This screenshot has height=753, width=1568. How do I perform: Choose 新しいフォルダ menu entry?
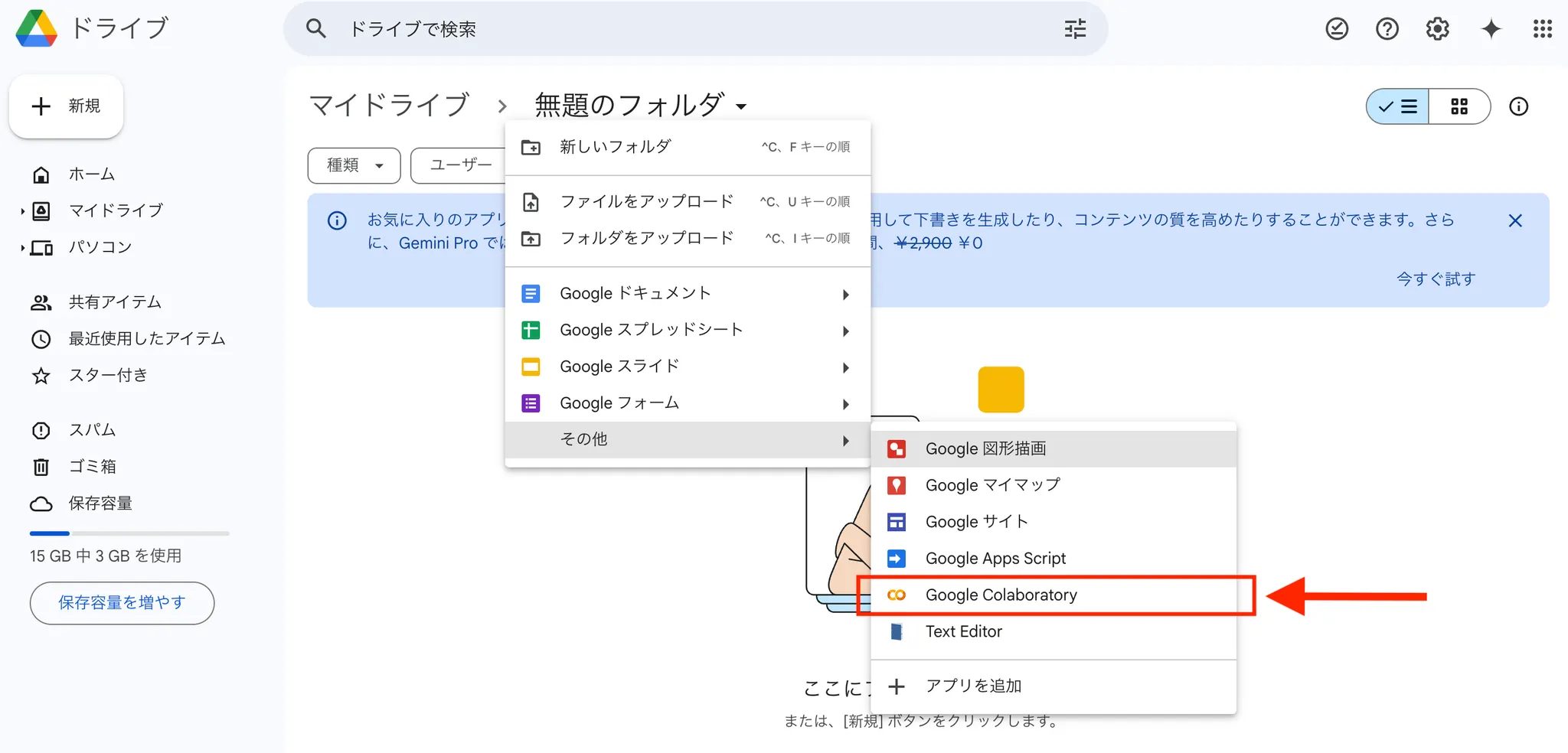point(688,147)
